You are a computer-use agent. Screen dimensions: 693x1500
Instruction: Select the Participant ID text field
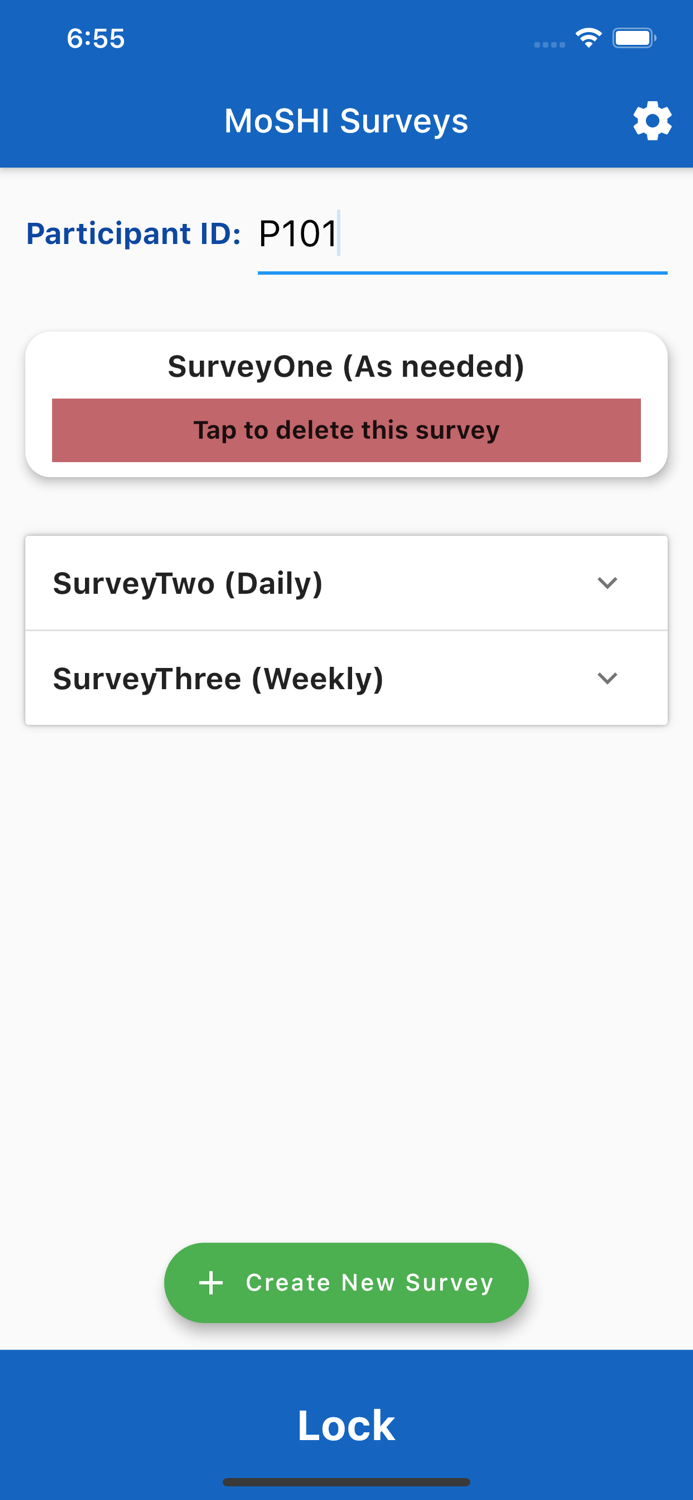click(x=462, y=234)
